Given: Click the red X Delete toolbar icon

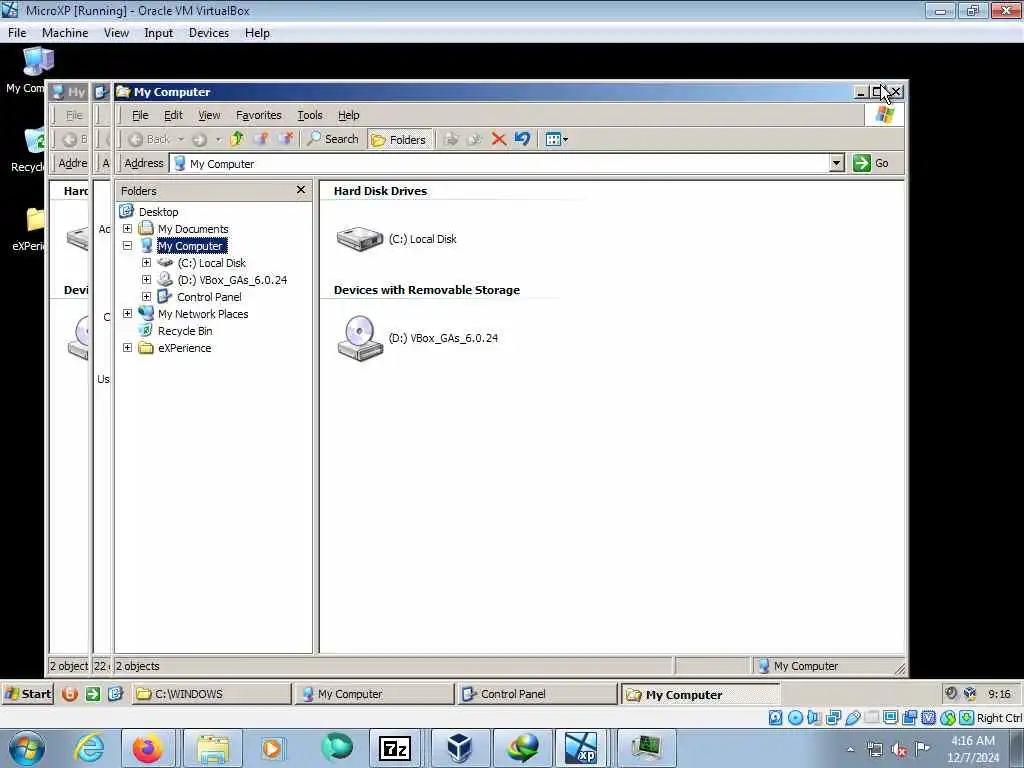Looking at the screenshot, I should point(499,139).
